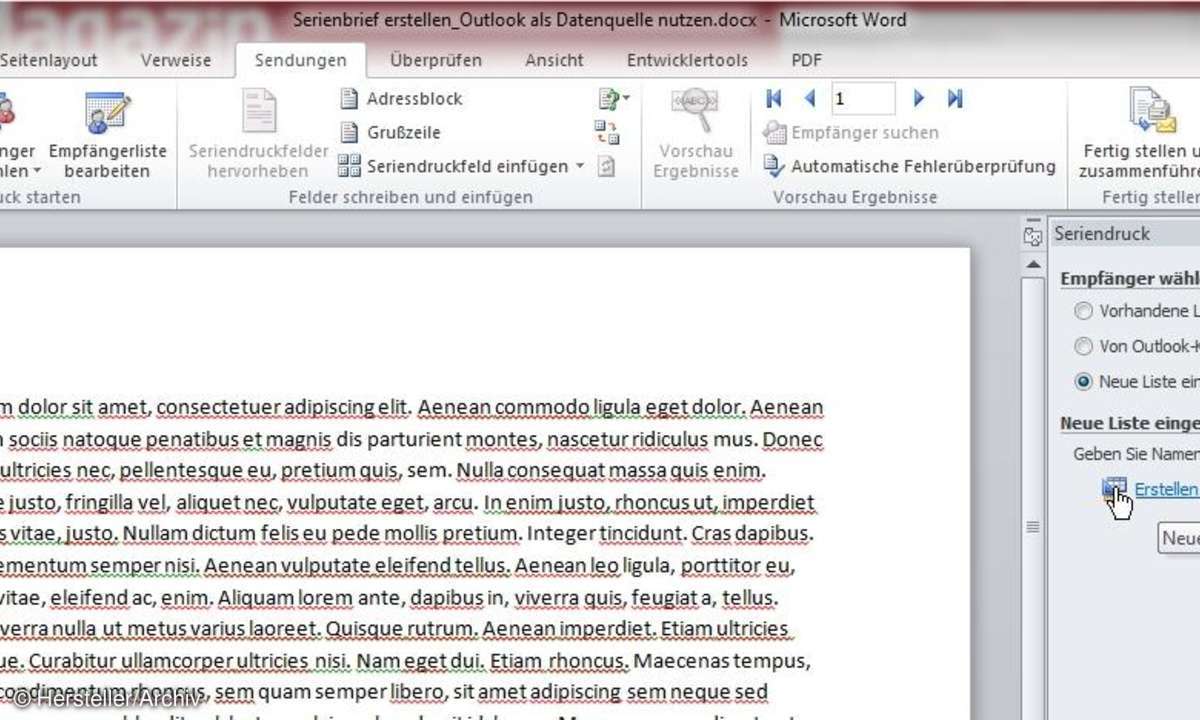Go to last record arrow

click(x=955, y=98)
